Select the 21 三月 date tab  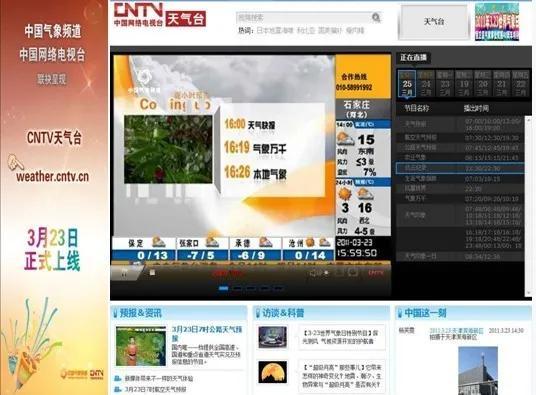pyautogui.click(x=501, y=84)
